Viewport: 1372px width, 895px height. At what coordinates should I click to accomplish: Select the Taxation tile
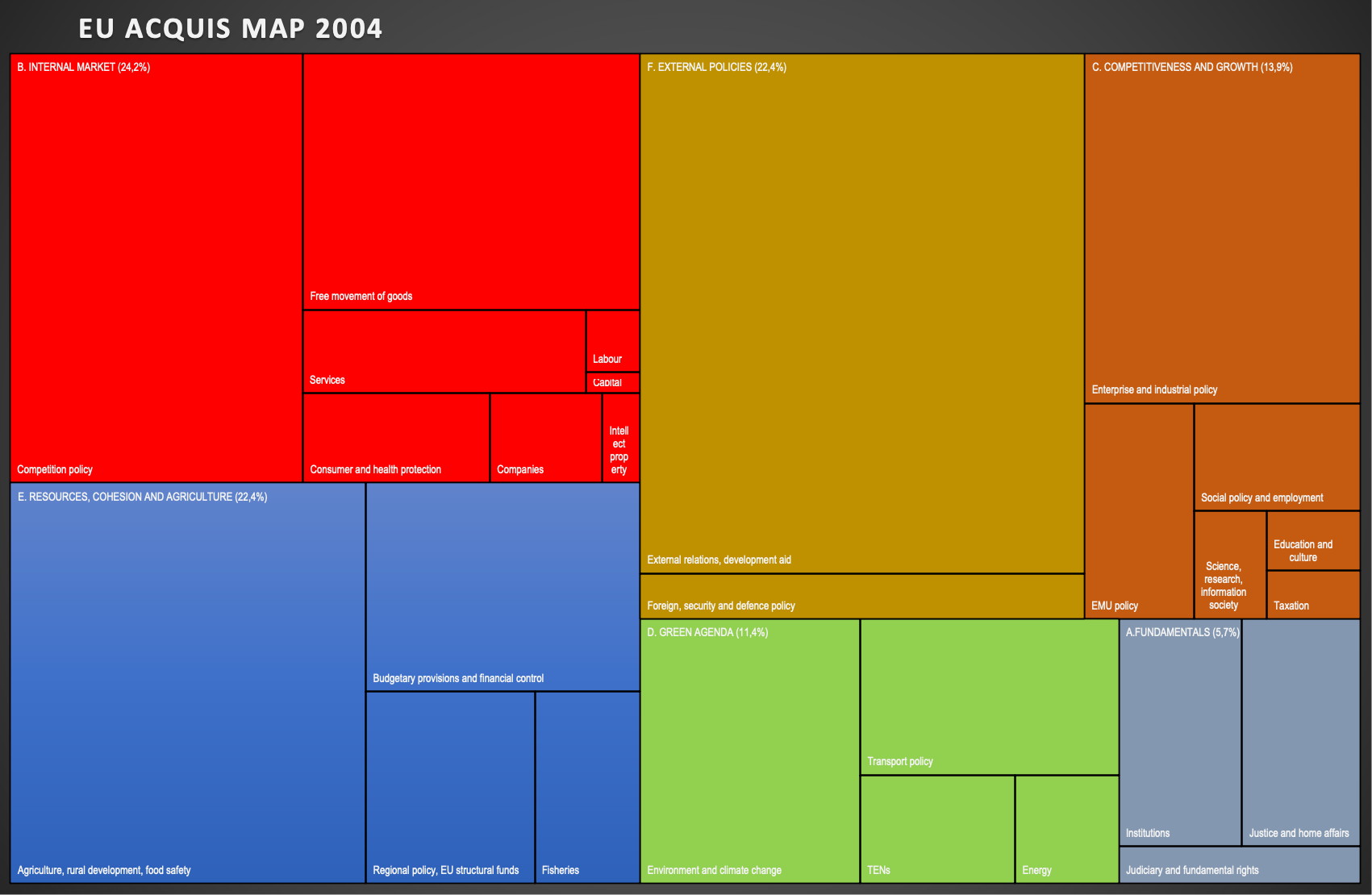[1313, 595]
